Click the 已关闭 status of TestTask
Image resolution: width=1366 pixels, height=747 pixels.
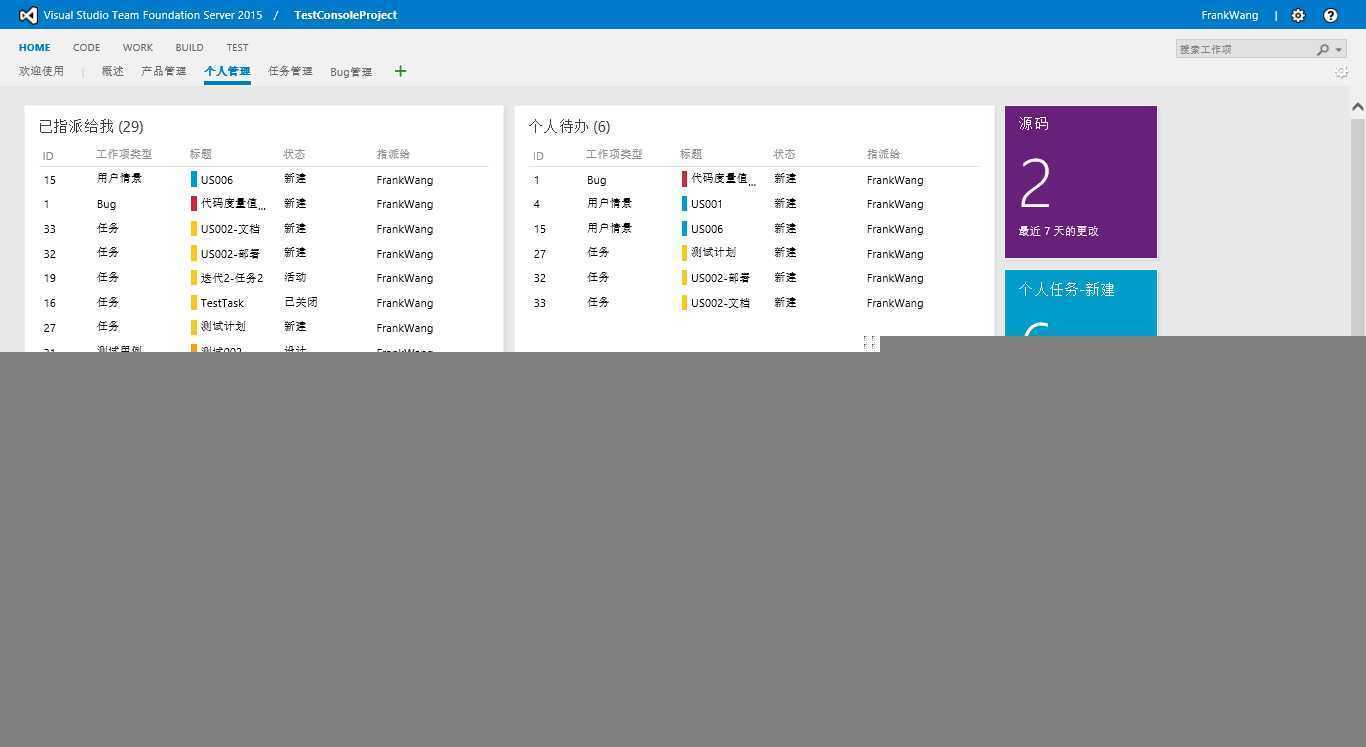300,302
